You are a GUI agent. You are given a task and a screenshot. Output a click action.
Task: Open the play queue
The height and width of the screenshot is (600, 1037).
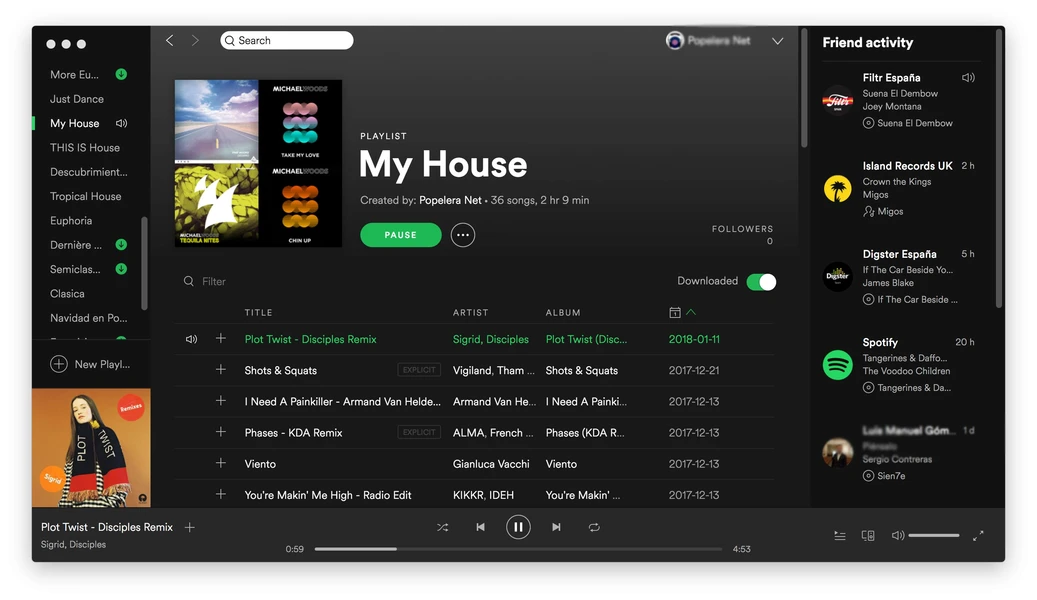840,536
